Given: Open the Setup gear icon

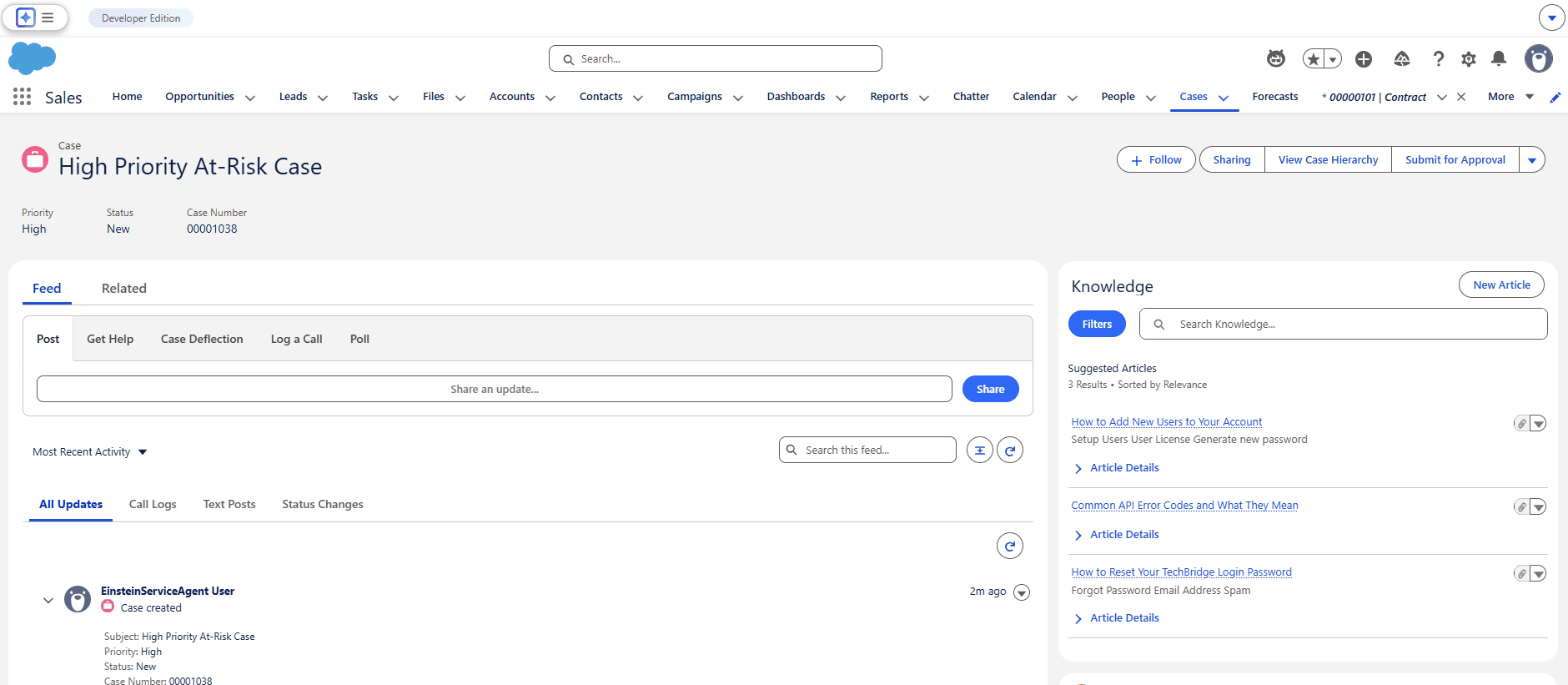Looking at the screenshot, I should coord(1469,58).
